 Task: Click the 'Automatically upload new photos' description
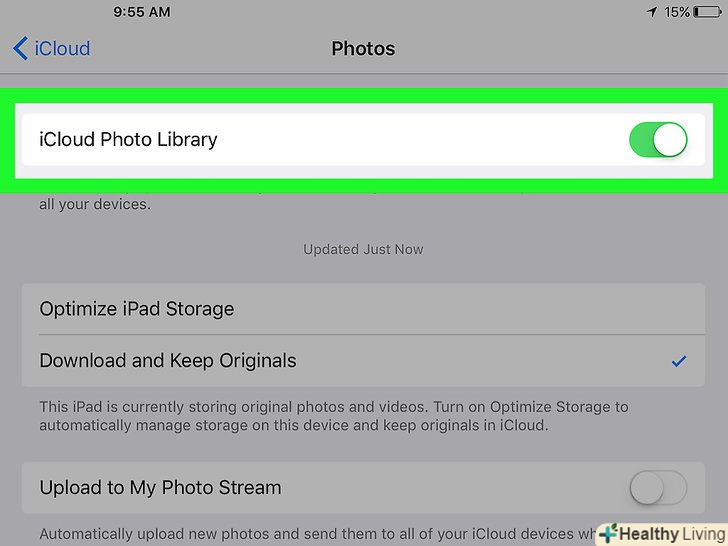300,535
